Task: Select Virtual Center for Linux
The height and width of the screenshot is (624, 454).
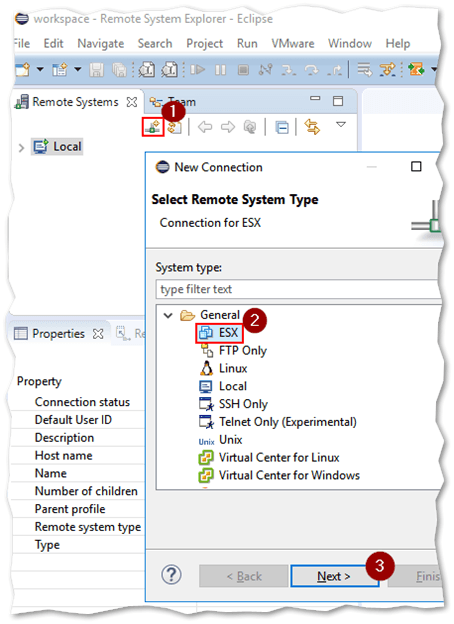Action: point(269,458)
